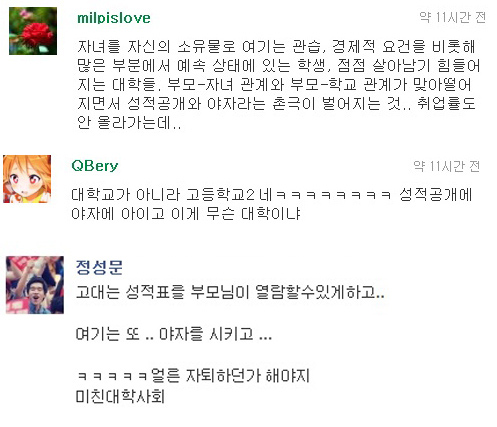Visit the QBery user profile link
The width and height of the screenshot is (497, 427).
tap(95, 166)
